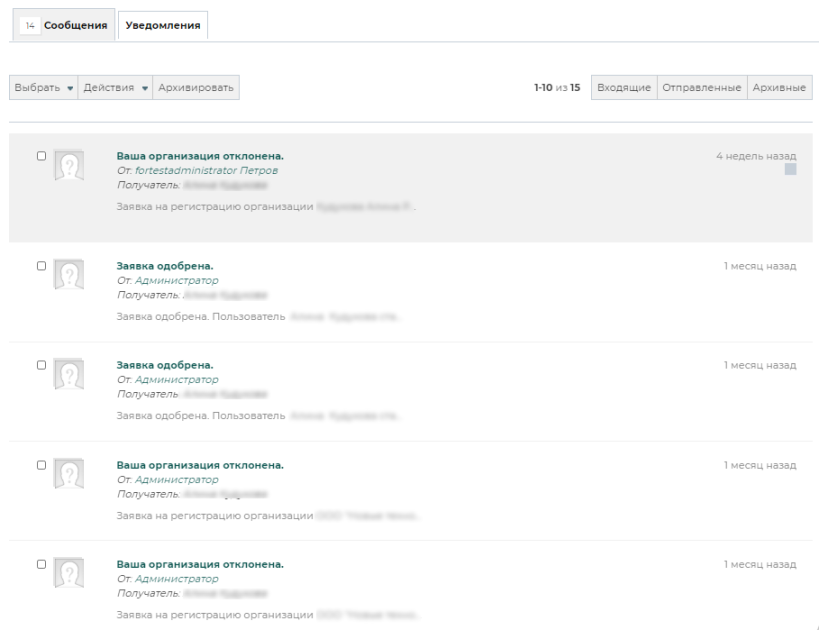The height and width of the screenshot is (630, 819).
Task: Open the 'Уведомления' tab
Action: (x=162, y=25)
